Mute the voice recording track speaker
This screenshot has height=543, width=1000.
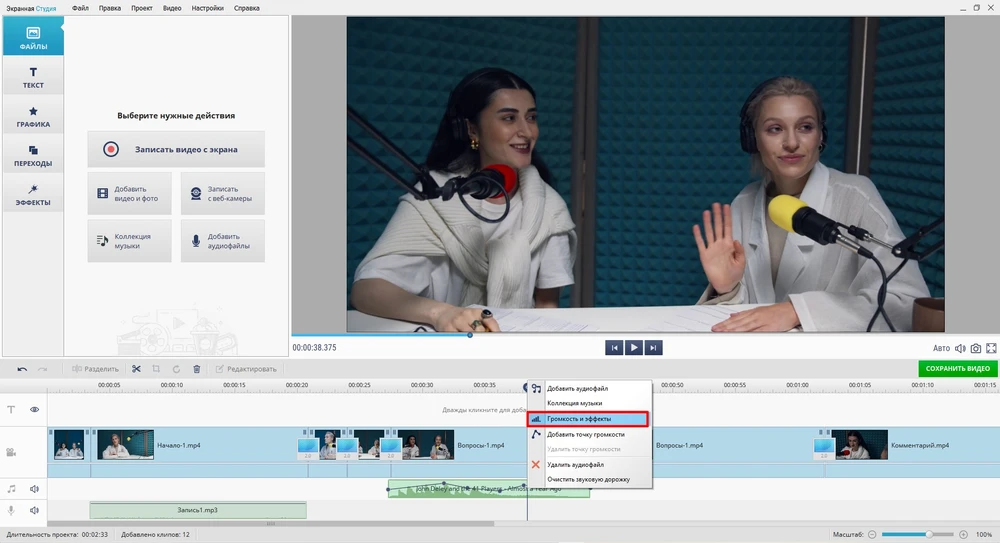(34, 510)
